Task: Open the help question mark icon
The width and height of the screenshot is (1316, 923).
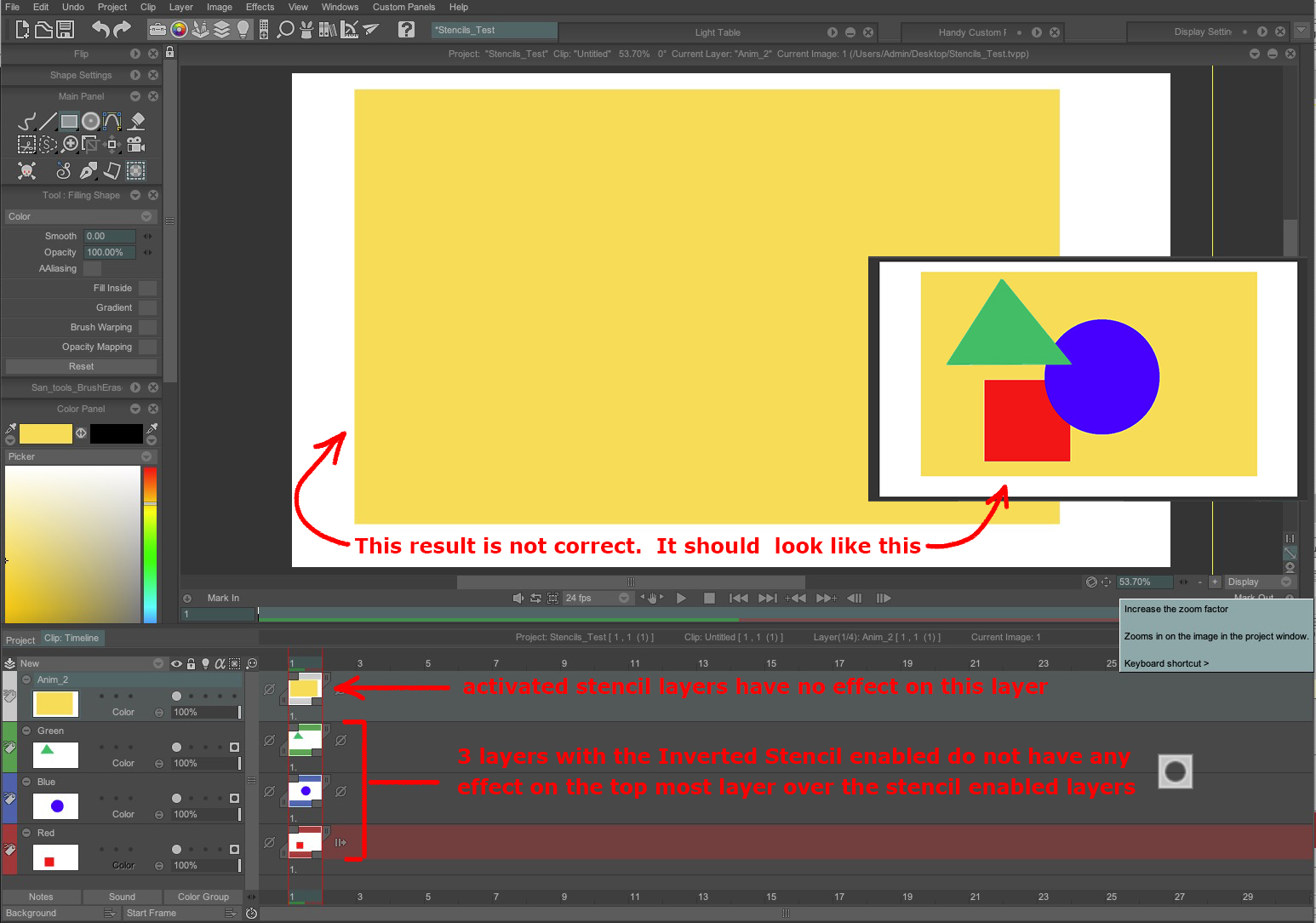Action: tap(407, 30)
